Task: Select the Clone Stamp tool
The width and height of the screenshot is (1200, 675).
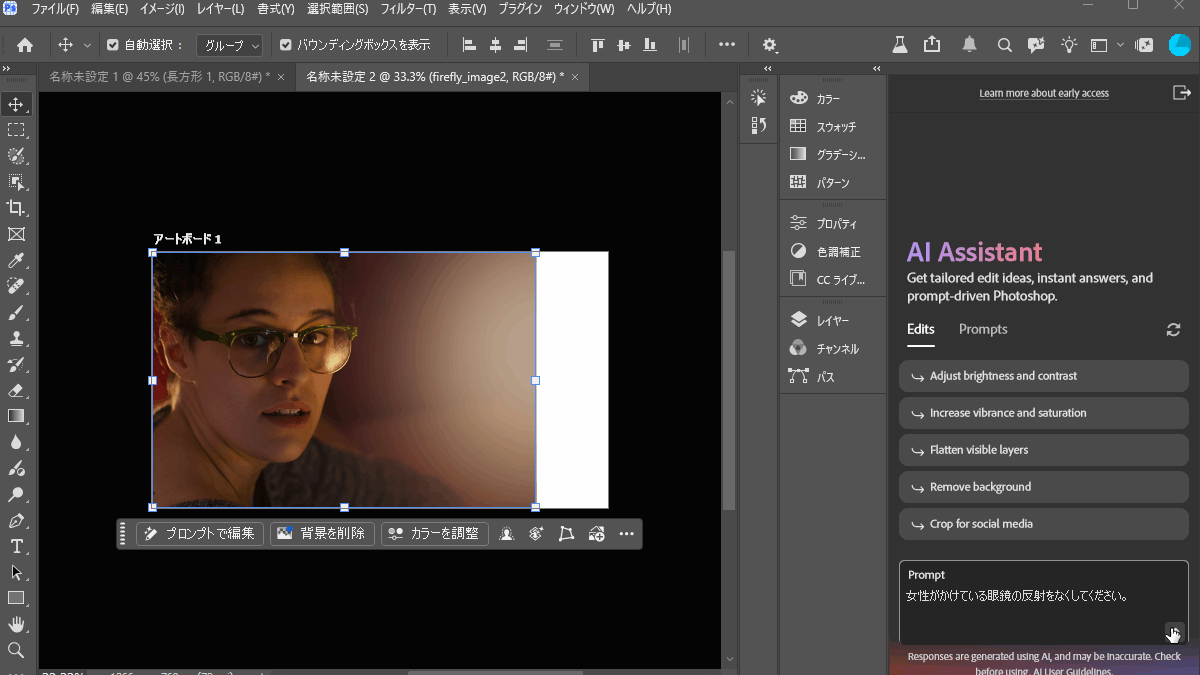Action: point(16,338)
